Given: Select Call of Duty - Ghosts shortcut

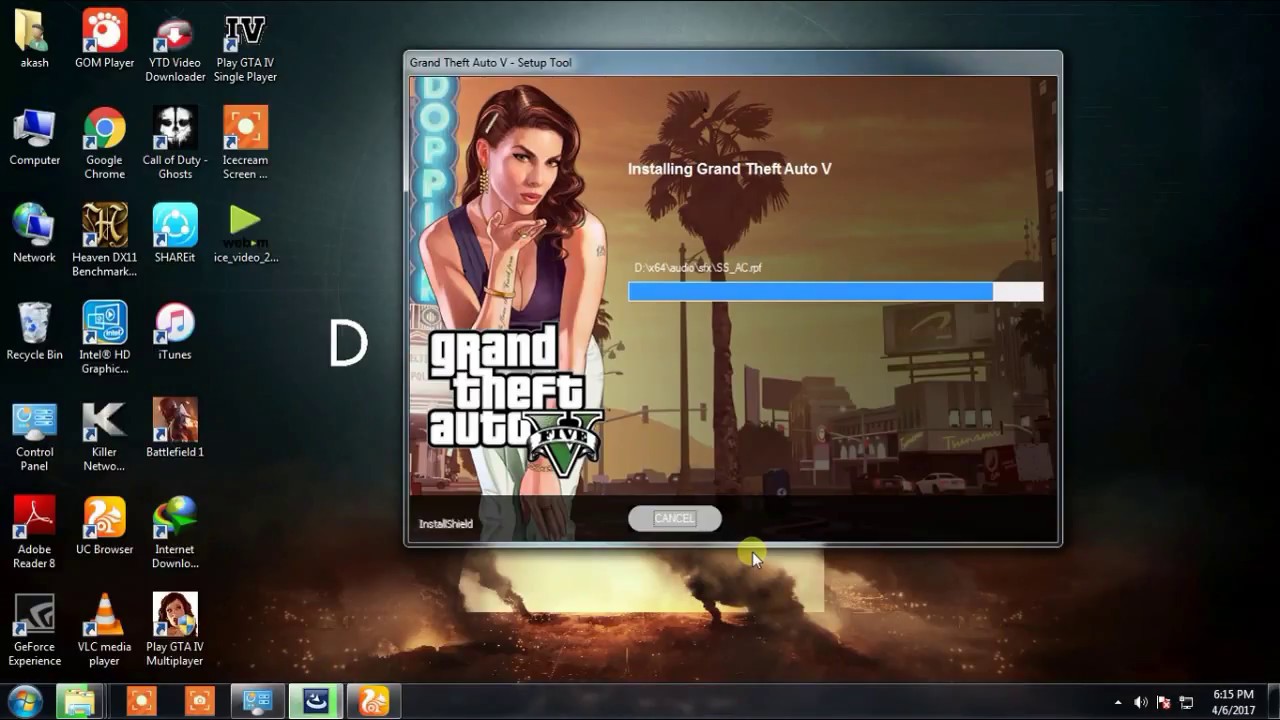Looking at the screenshot, I should point(175,144).
